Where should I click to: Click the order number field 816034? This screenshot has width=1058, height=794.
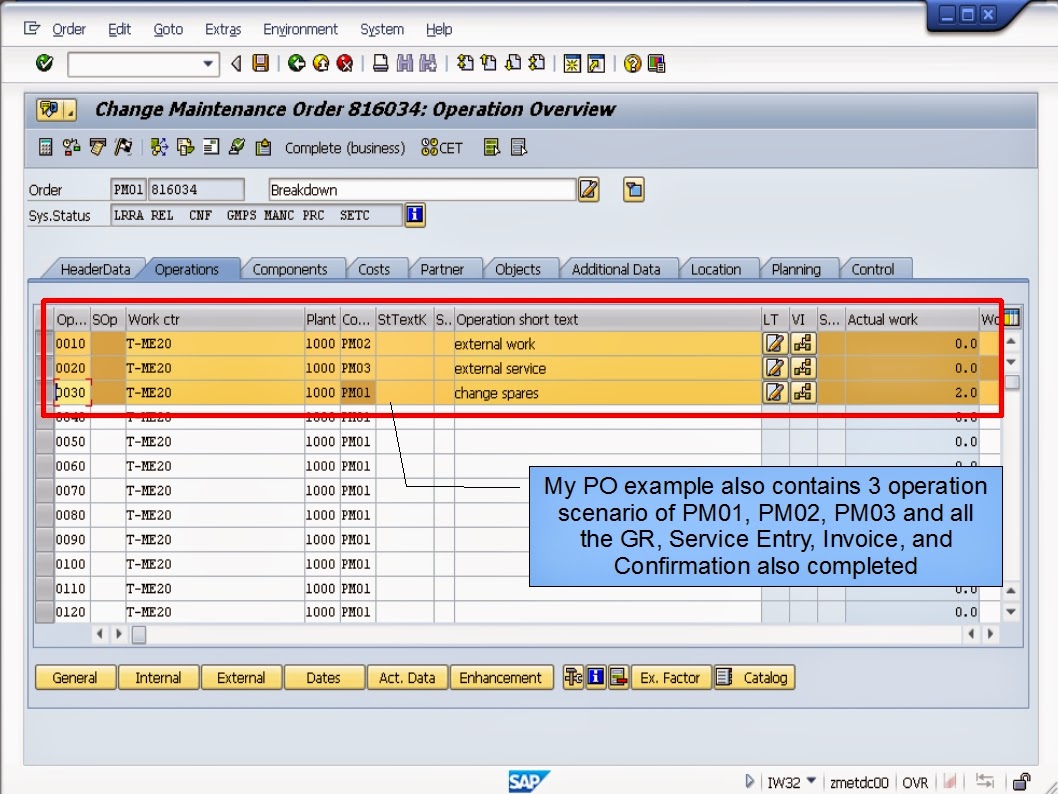tap(196, 190)
